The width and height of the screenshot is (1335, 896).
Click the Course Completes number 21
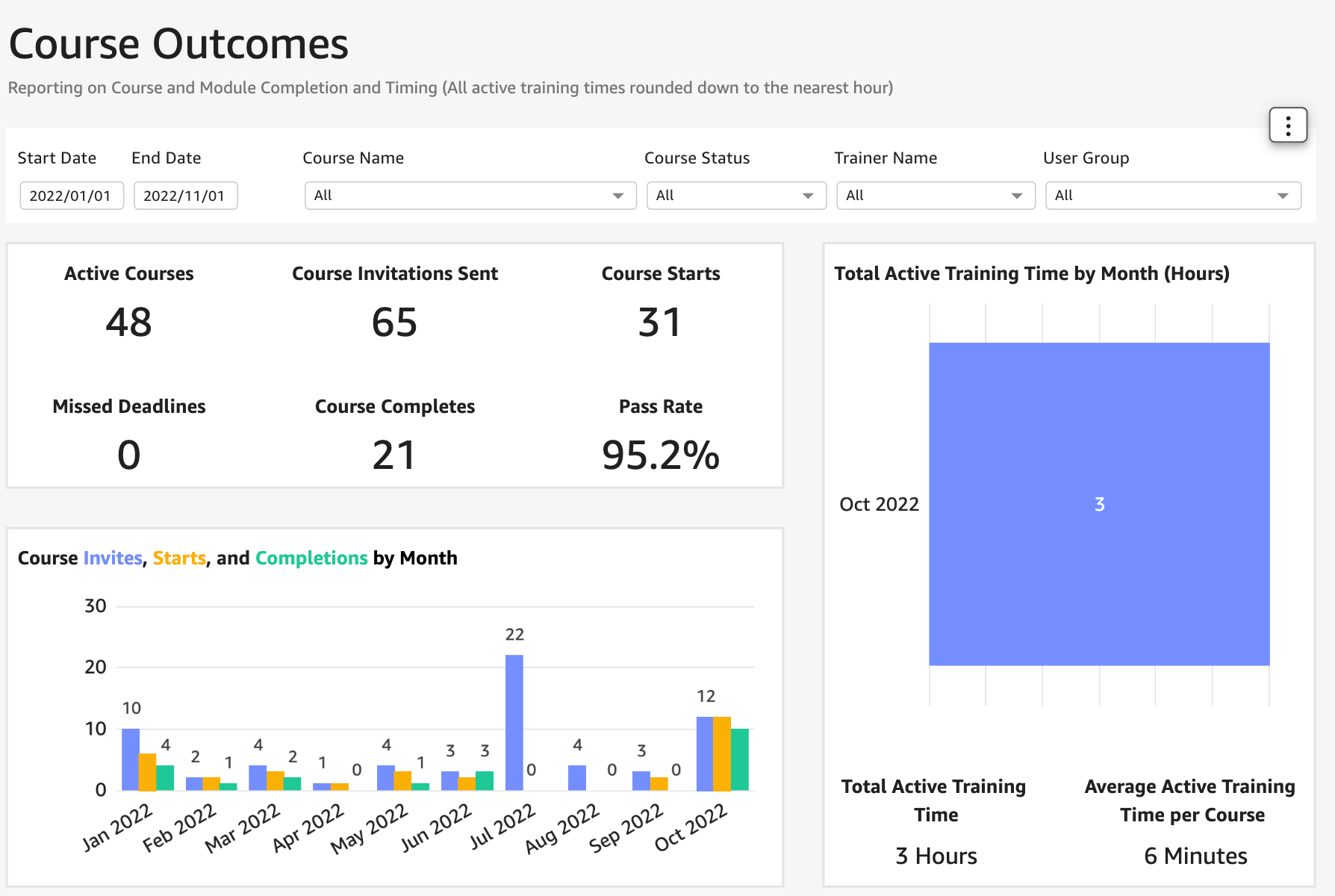[394, 455]
